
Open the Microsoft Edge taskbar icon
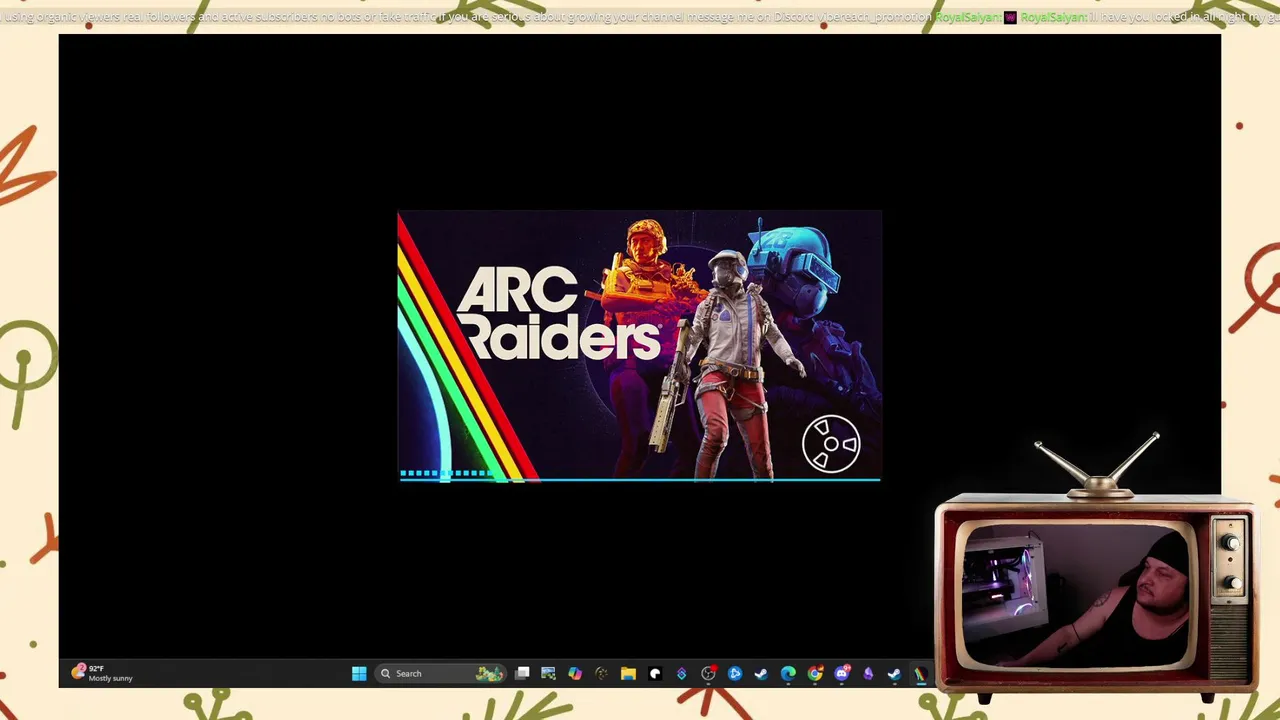pyautogui.click(x=788, y=673)
